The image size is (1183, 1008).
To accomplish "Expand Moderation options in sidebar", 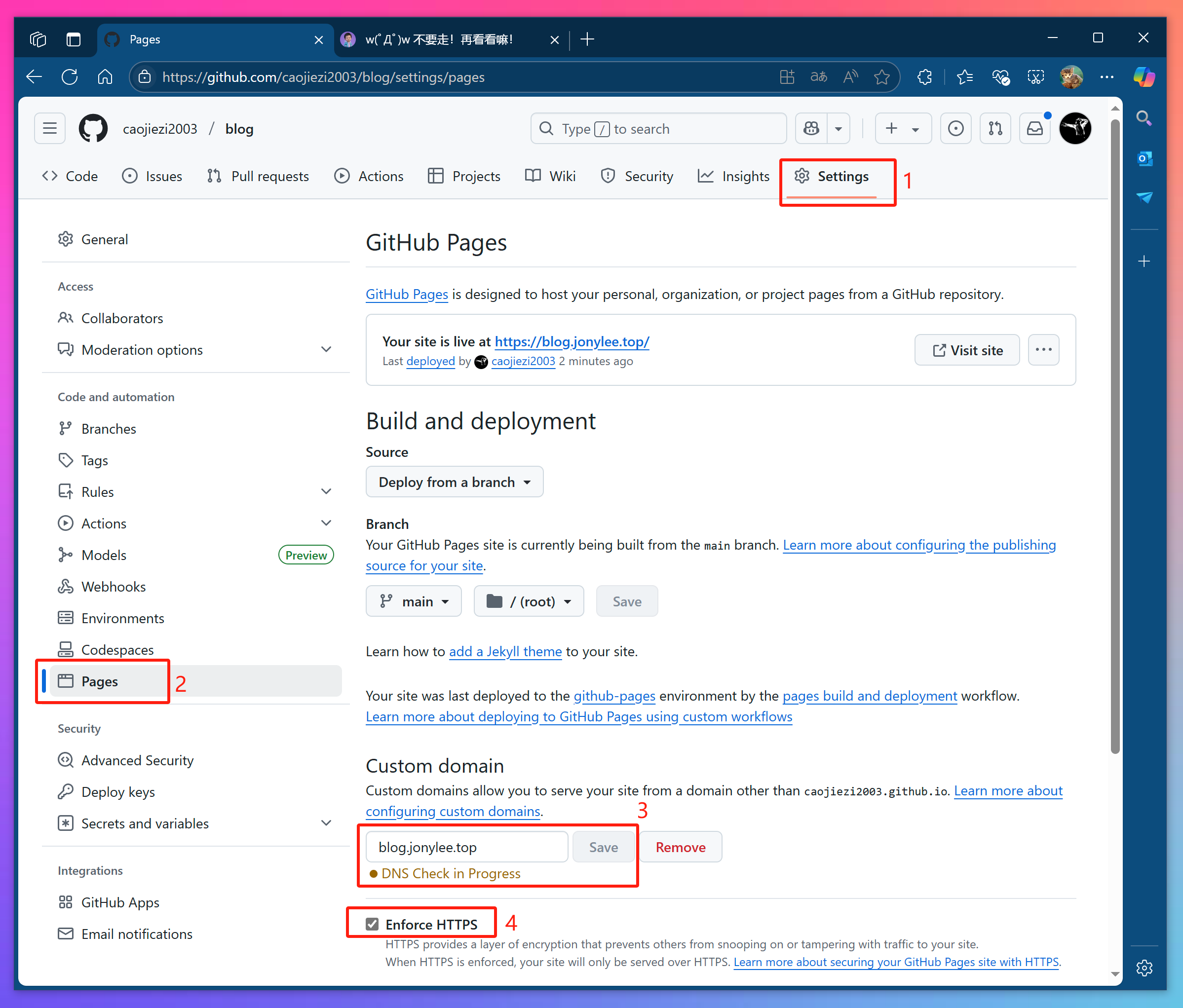I will [326, 350].
